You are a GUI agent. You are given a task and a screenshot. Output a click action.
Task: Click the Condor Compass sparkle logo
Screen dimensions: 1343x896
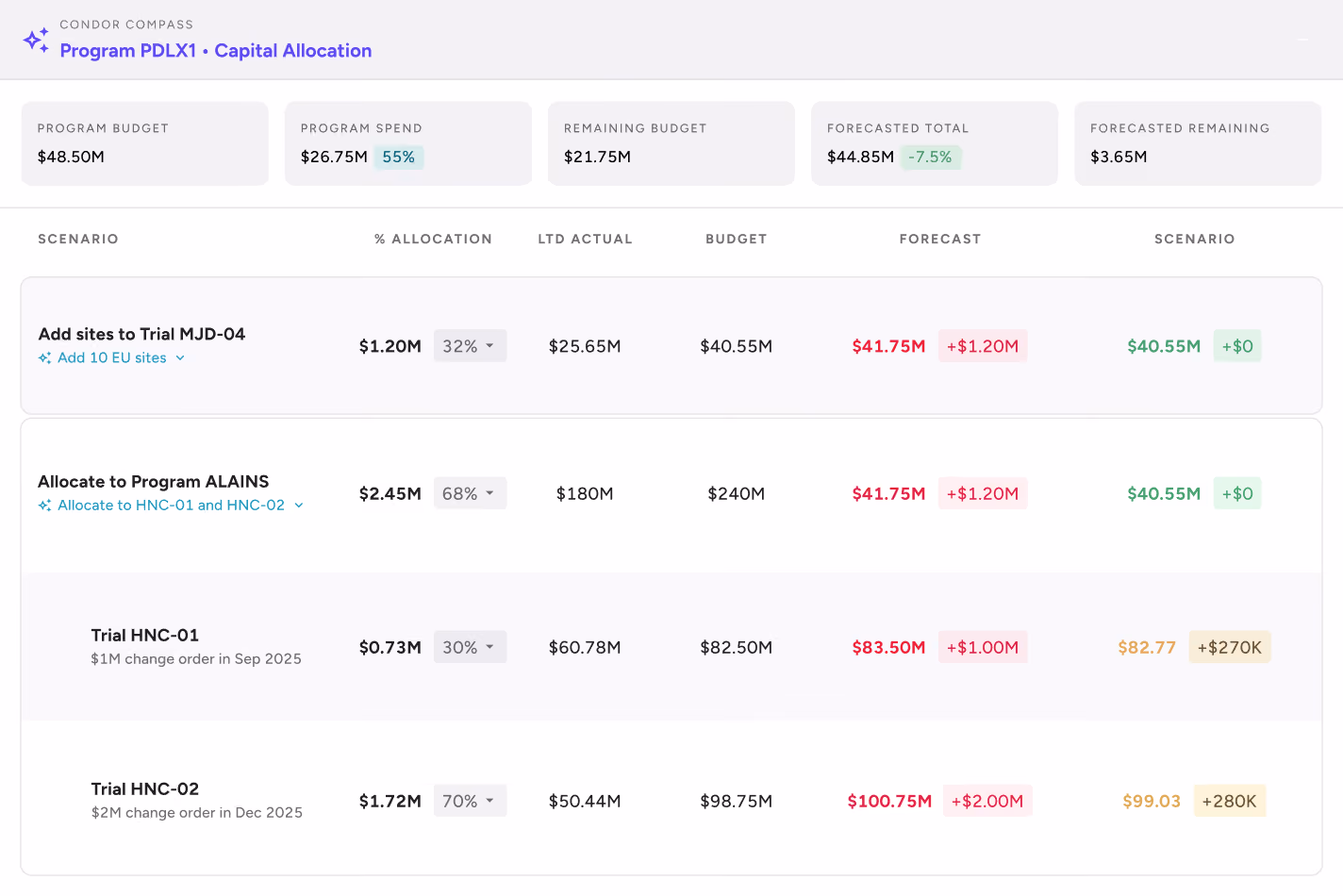(36, 40)
